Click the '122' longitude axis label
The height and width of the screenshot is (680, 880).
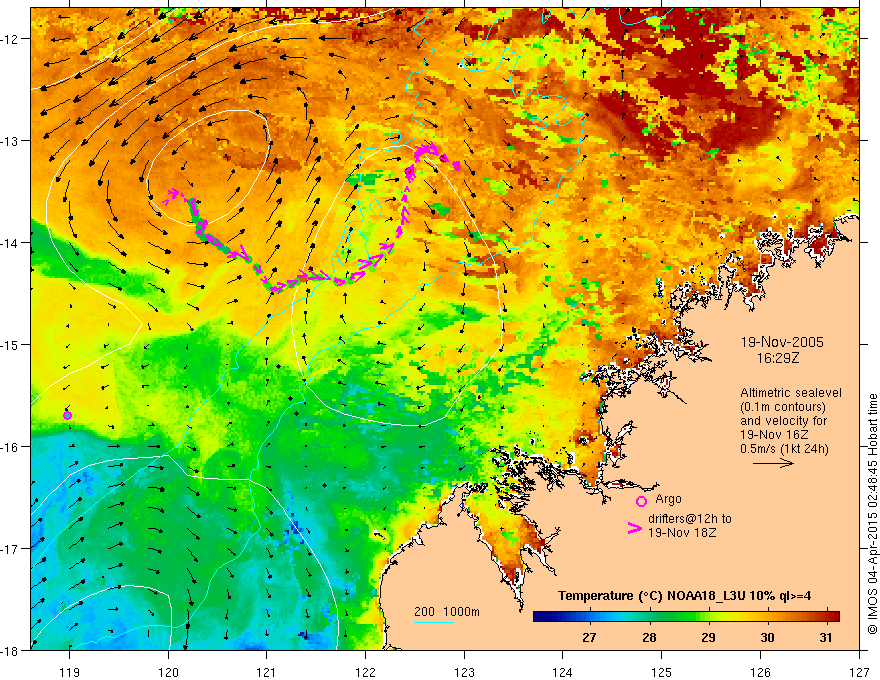365,672
